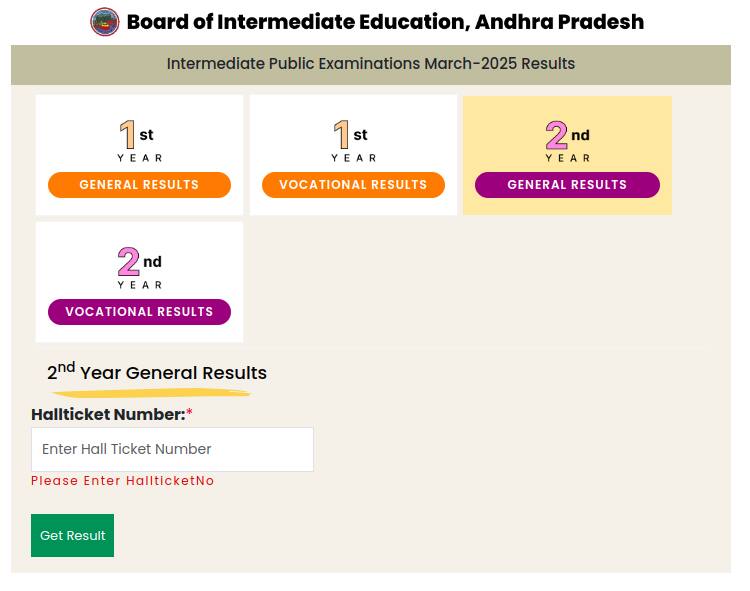Click the YEAR text on the 1st Year General card
Screen dimensions: 750x591
(x=140, y=158)
